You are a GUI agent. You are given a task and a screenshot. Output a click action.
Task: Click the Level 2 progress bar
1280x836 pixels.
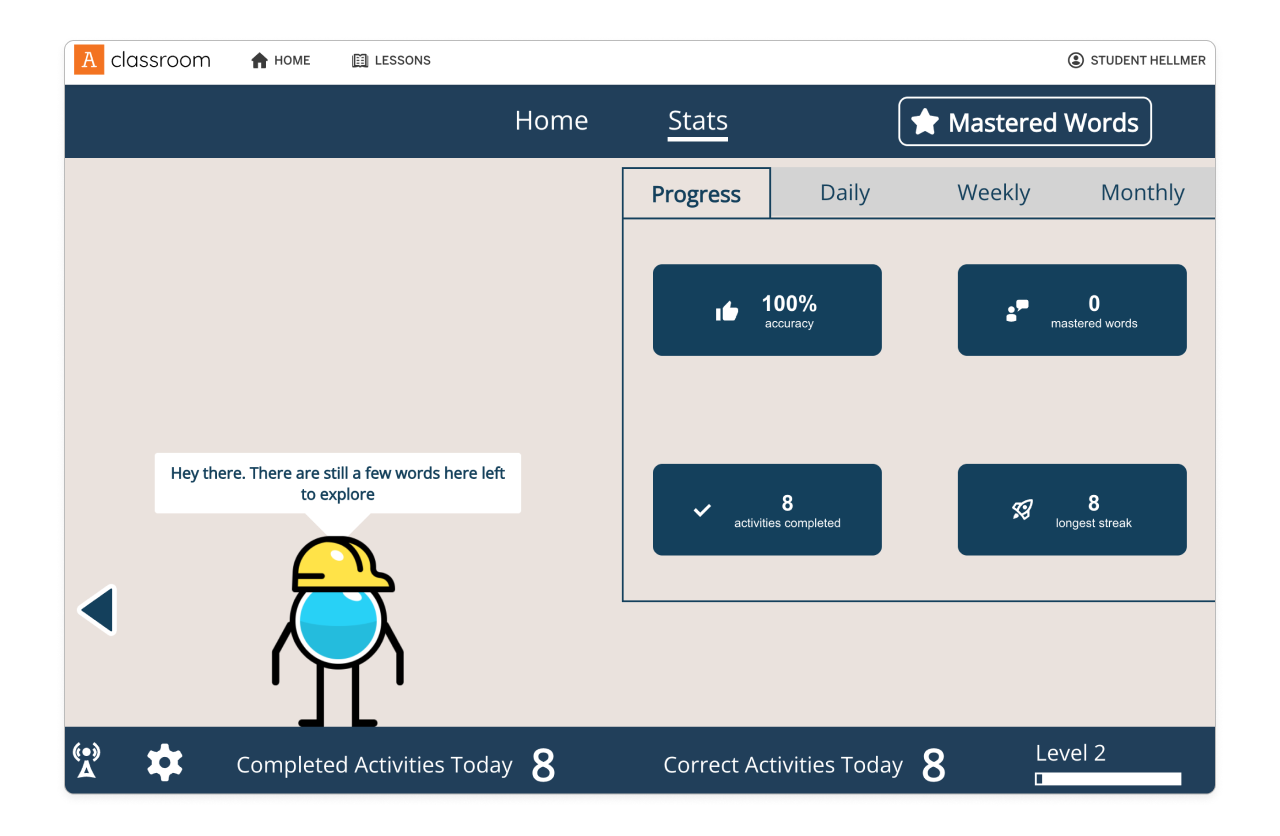[1107, 778]
